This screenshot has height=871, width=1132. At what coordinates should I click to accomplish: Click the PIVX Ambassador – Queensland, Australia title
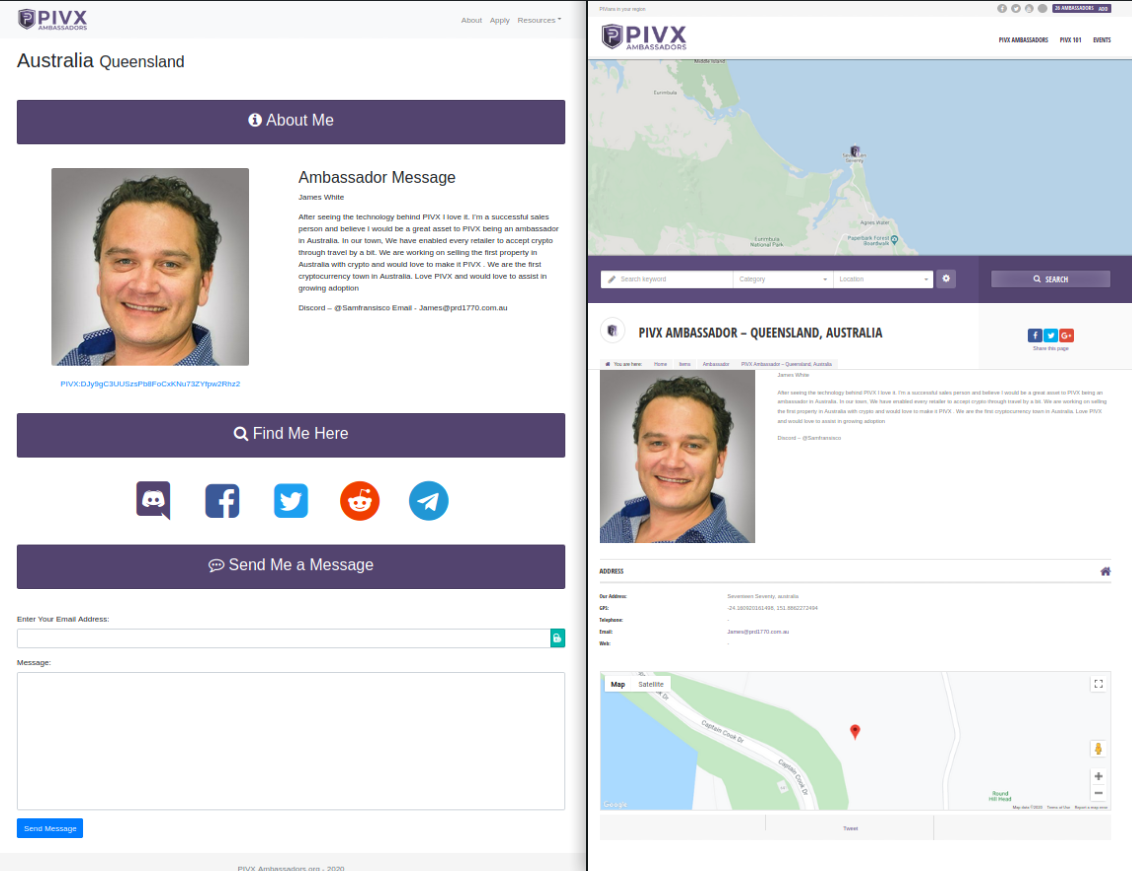point(760,333)
